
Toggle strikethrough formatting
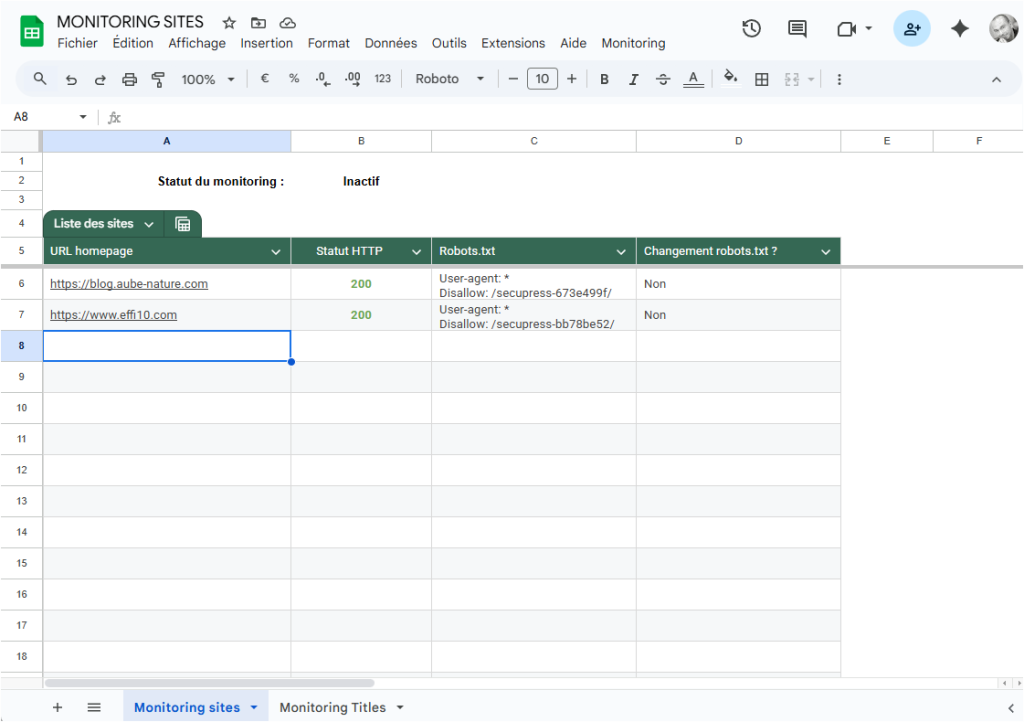pyautogui.click(x=662, y=79)
